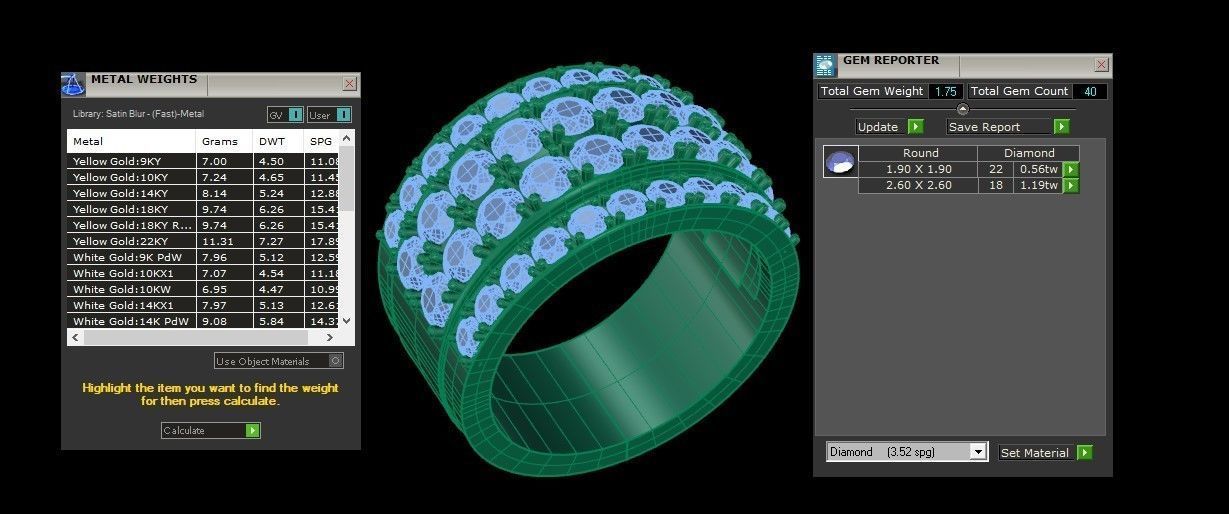This screenshot has width=1229, height=514.
Task: Click the gem count 18 cell
Action: (995, 185)
